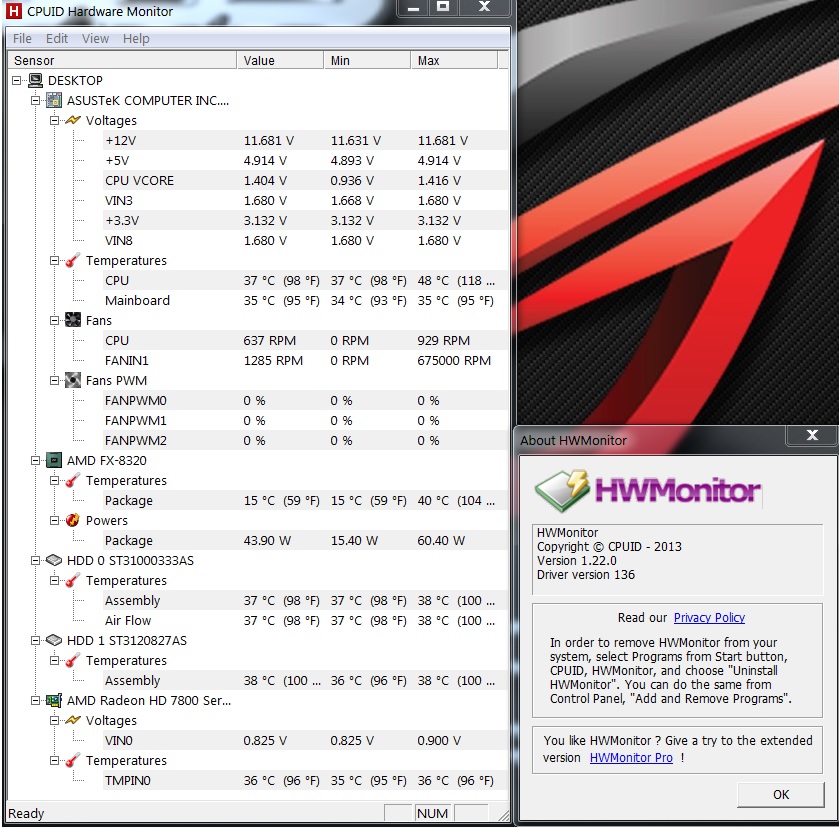This screenshot has width=839, height=828.
Task: Click the NUM status bar indicator
Action: tap(432, 813)
